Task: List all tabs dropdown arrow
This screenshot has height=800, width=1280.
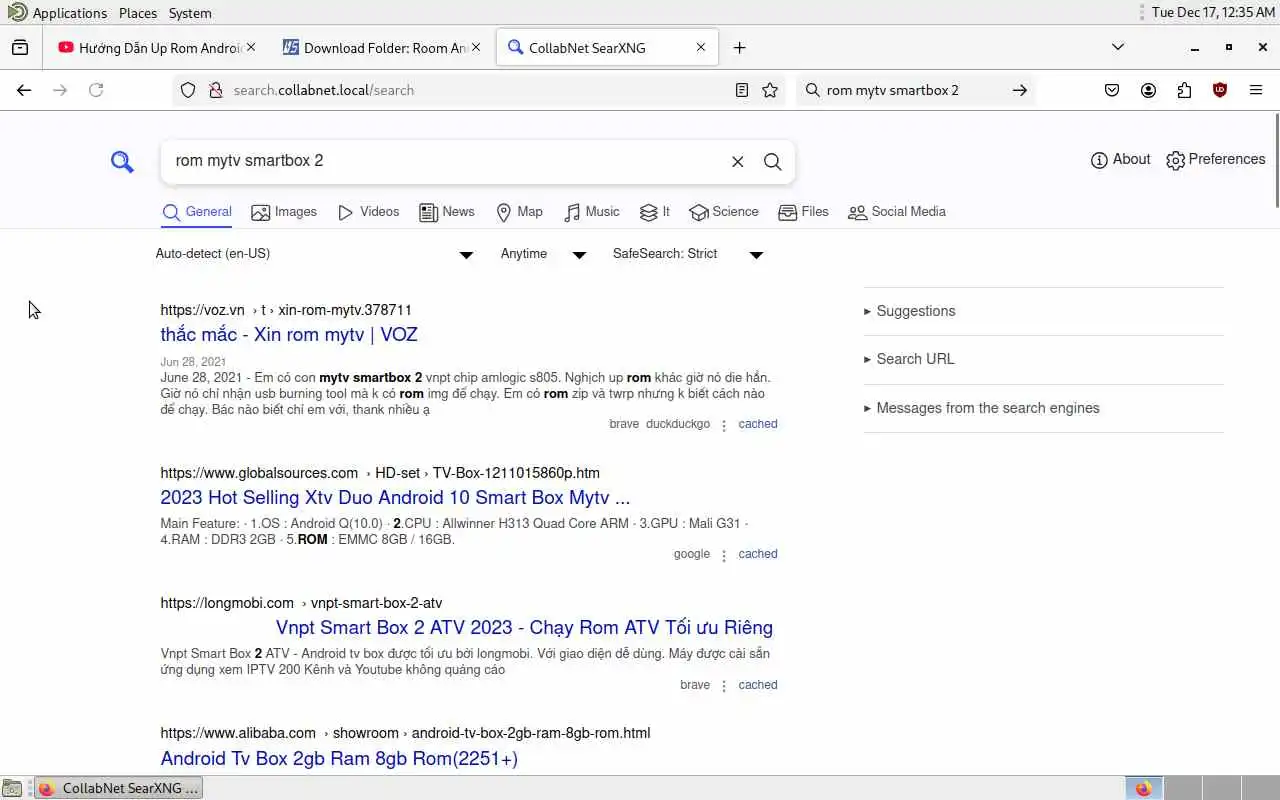Action: click(x=1118, y=47)
